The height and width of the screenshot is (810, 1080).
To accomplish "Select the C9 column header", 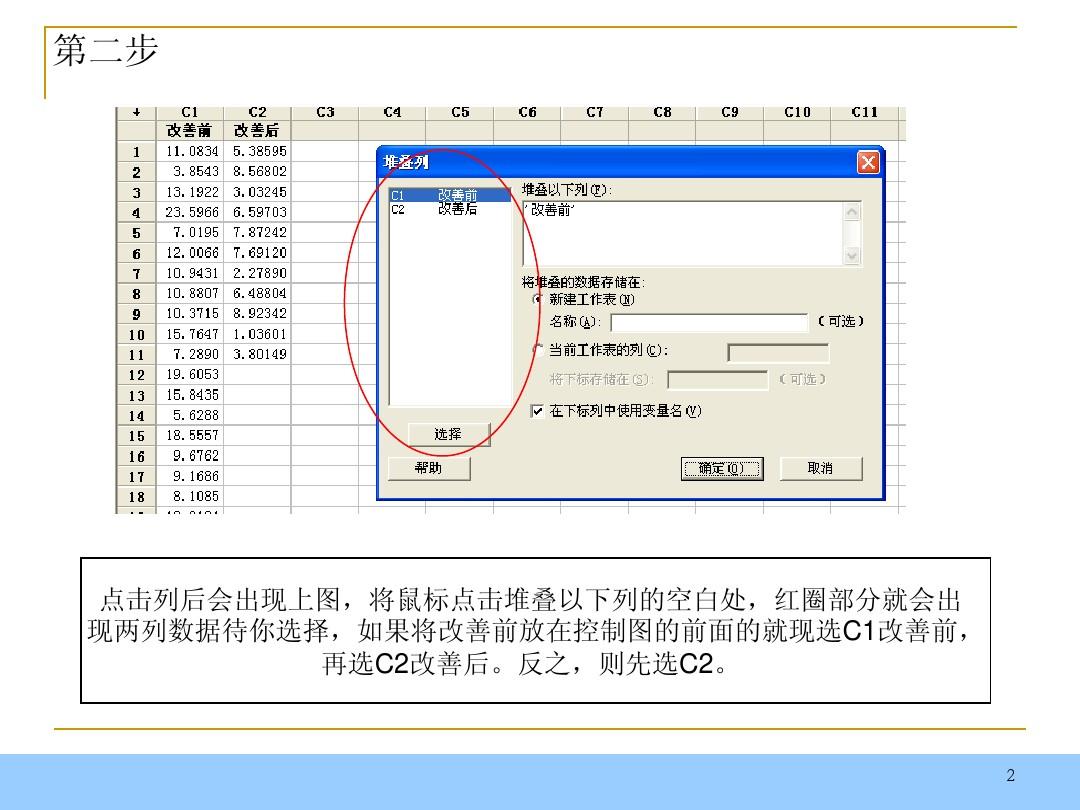I will (730, 112).
